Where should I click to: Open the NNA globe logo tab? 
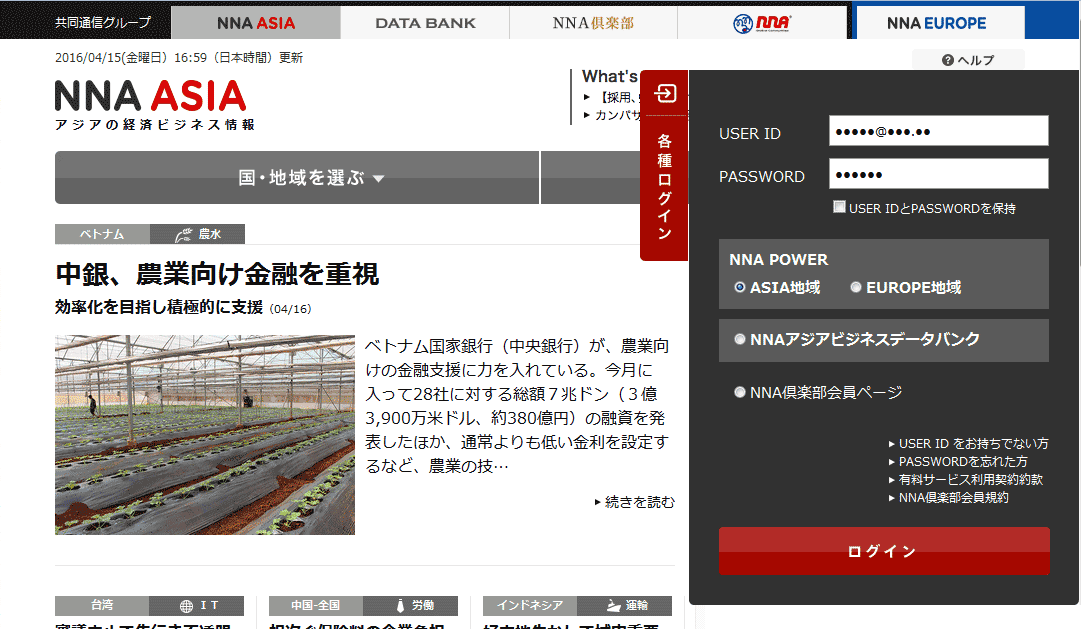click(x=762, y=23)
